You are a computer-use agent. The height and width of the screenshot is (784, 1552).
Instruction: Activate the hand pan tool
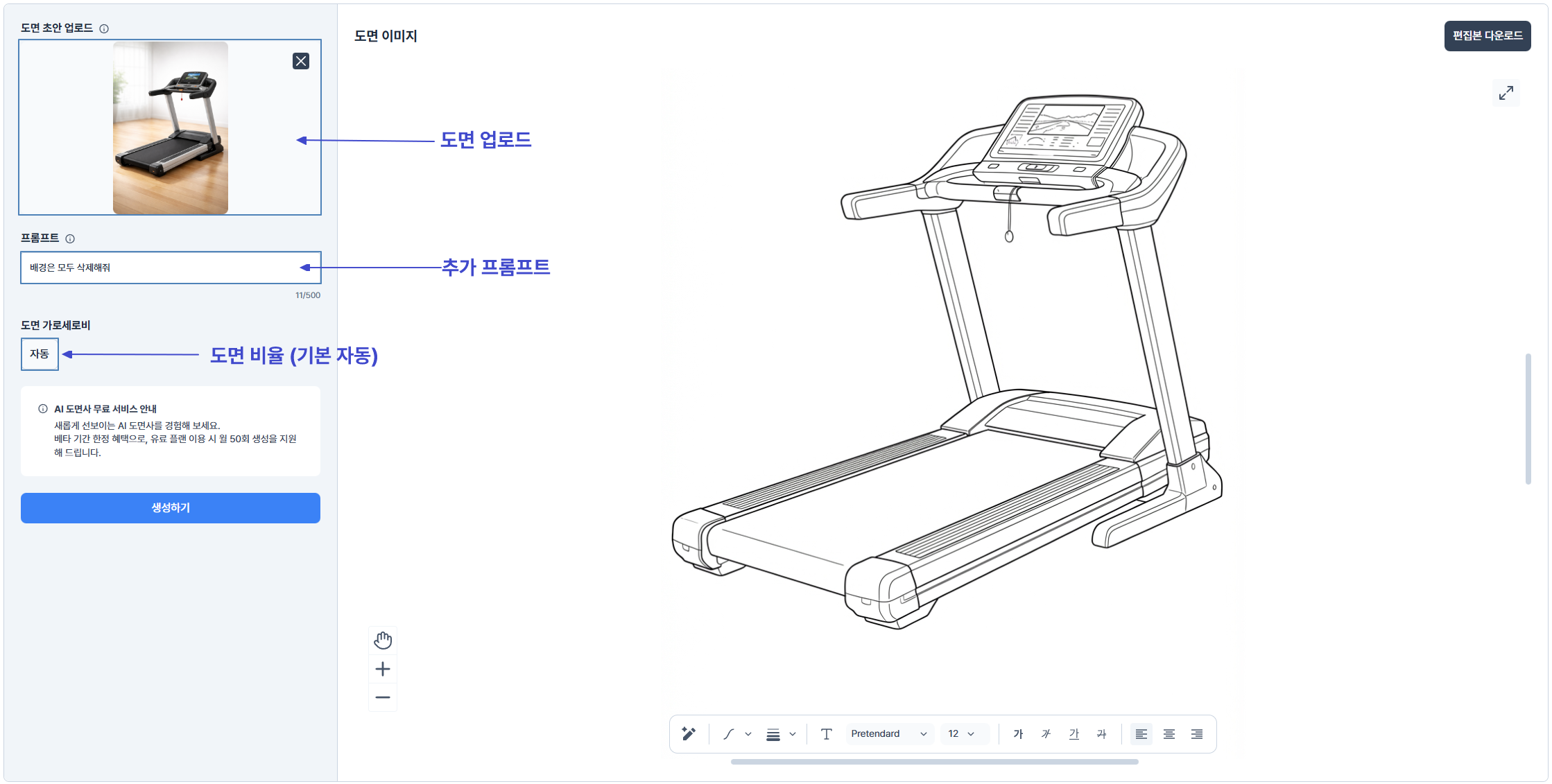tap(383, 640)
